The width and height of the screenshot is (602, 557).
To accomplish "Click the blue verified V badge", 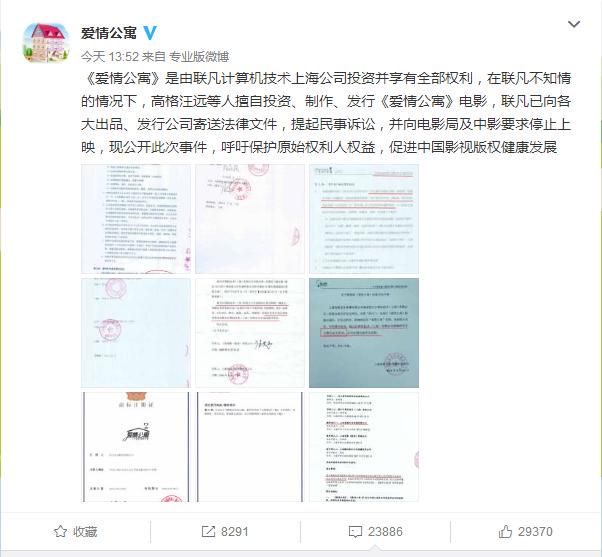I will 150,33.
